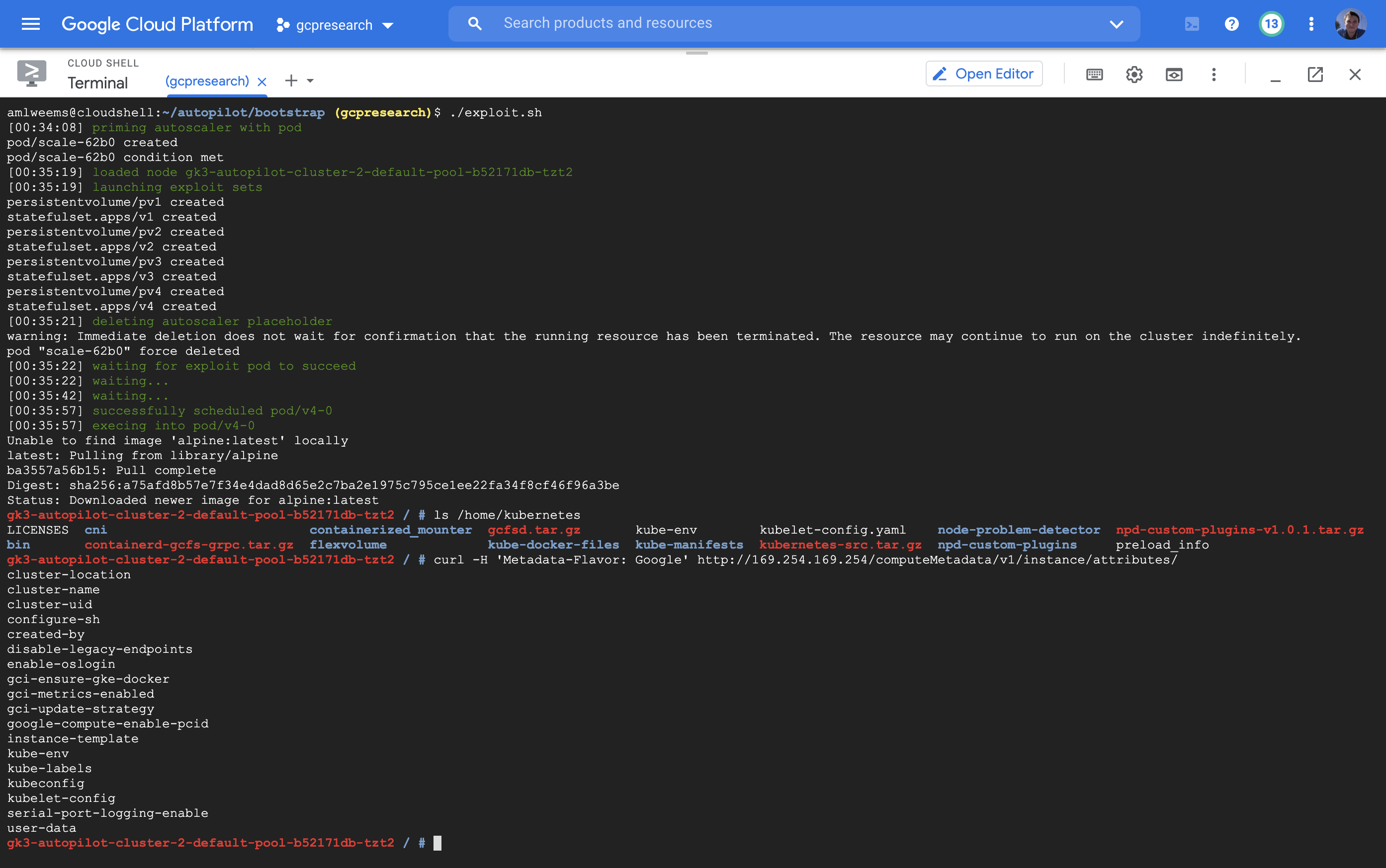Click the Cloud Shell terminal logo icon

pyautogui.click(x=32, y=74)
